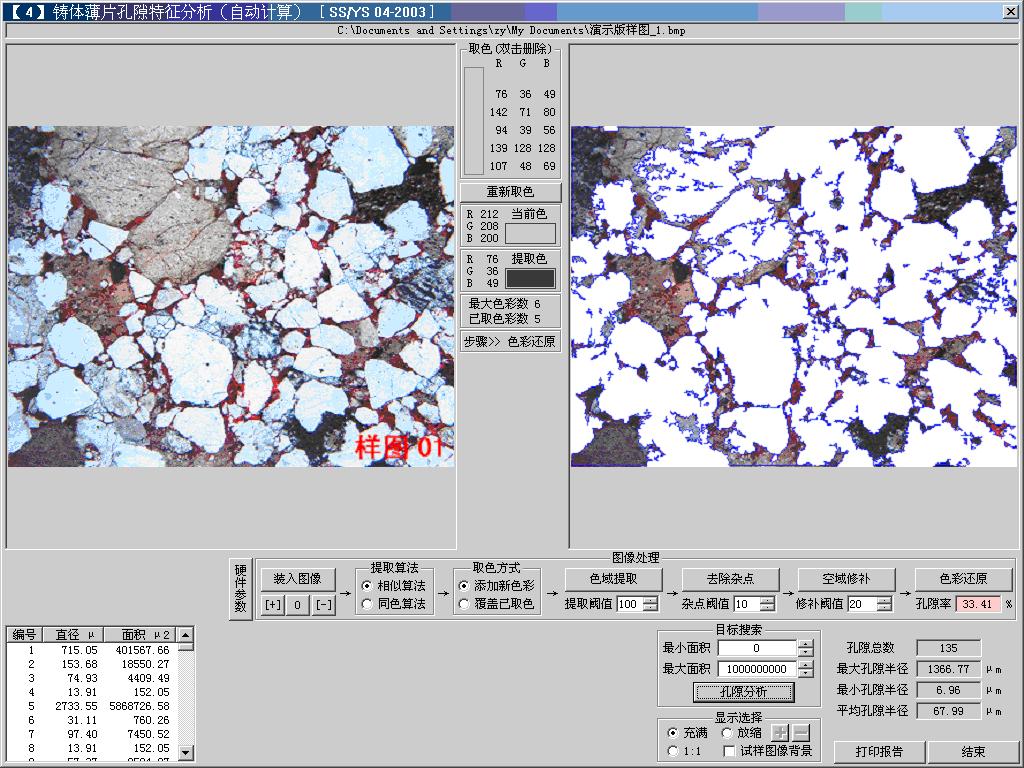Screen dimensions: 1024x768
Task: Enable the 试样图像背景 checkbox
Action: tap(730, 751)
